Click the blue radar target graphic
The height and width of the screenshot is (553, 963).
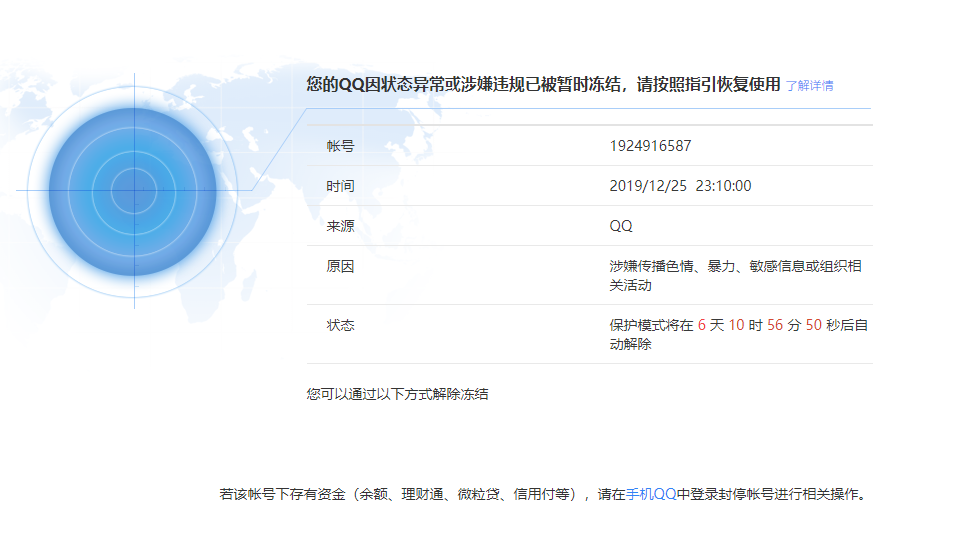pyautogui.click(x=133, y=192)
